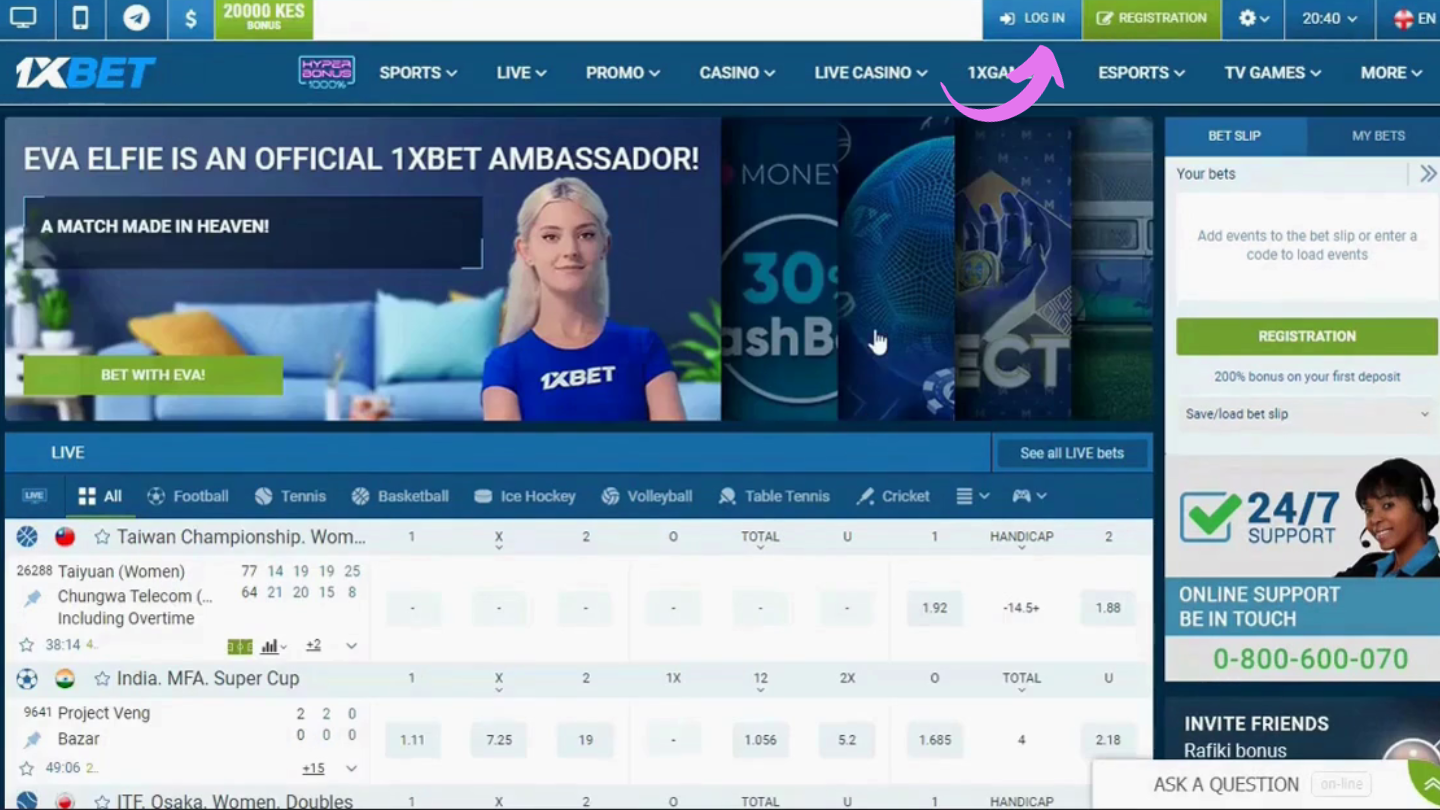Switch to the BET SLIP tab
This screenshot has height=810, width=1440.
[x=1235, y=136]
